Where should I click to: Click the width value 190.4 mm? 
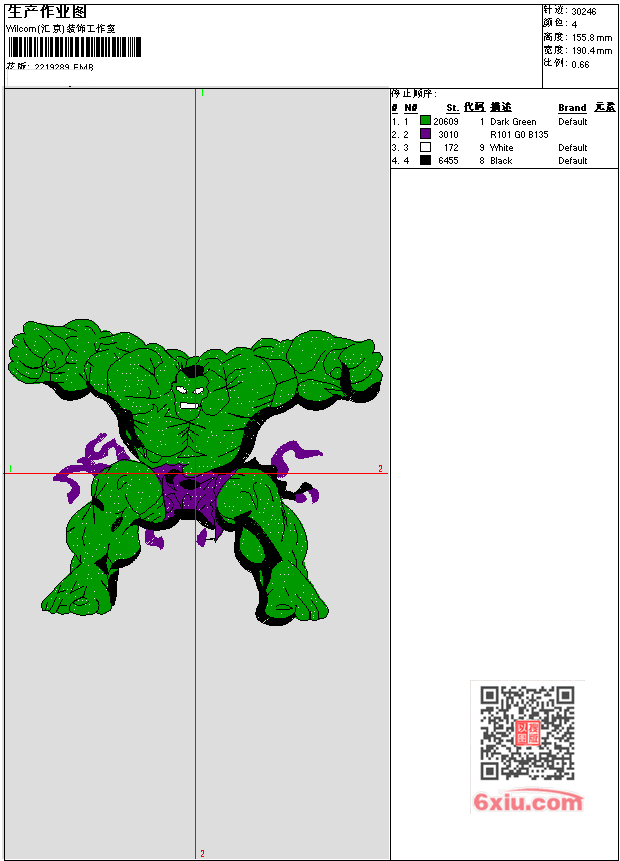pyautogui.click(x=592, y=51)
